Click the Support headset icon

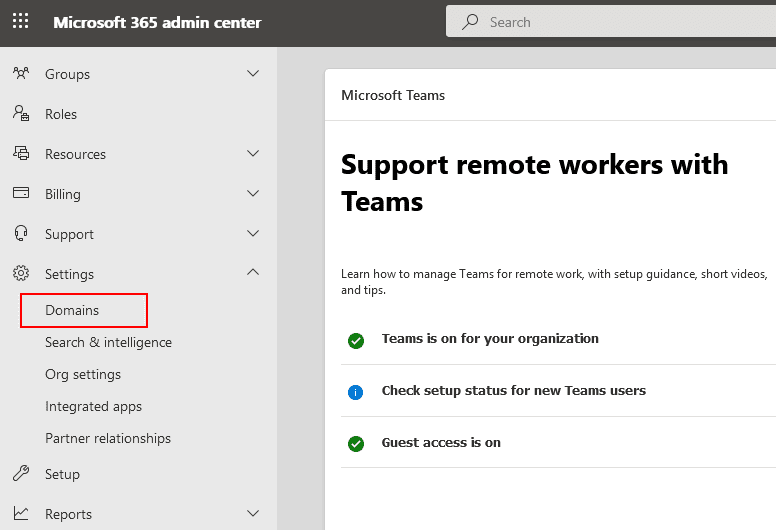point(21,234)
